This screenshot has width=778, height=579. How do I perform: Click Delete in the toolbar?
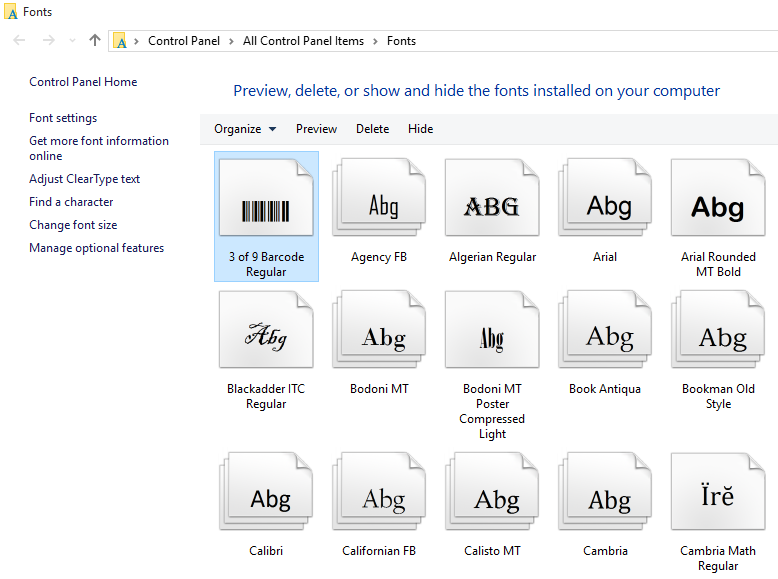373,129
